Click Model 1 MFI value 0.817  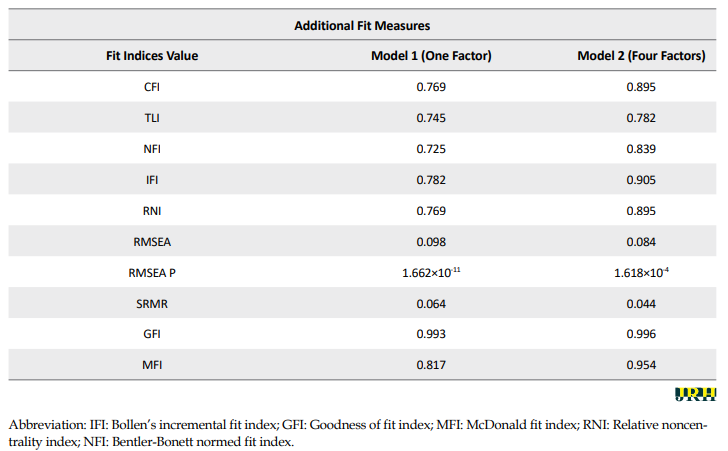click(x=431, y=365)
